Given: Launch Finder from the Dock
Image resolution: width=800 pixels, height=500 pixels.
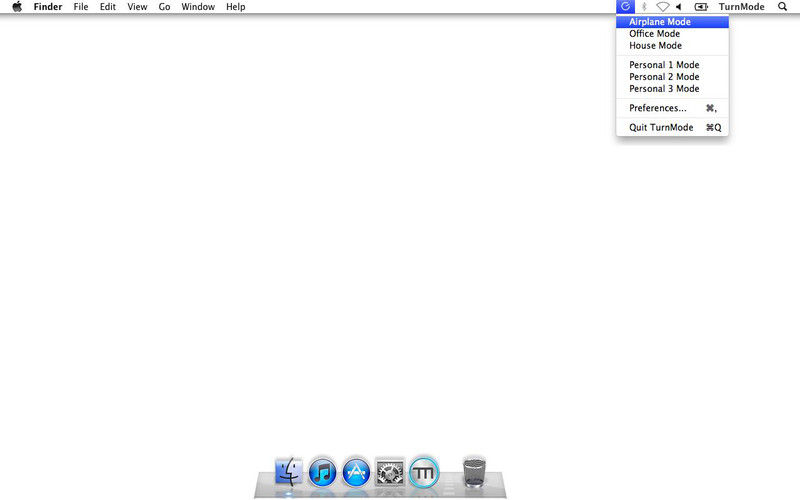Looking at the screenshot, I should (289, 471).
